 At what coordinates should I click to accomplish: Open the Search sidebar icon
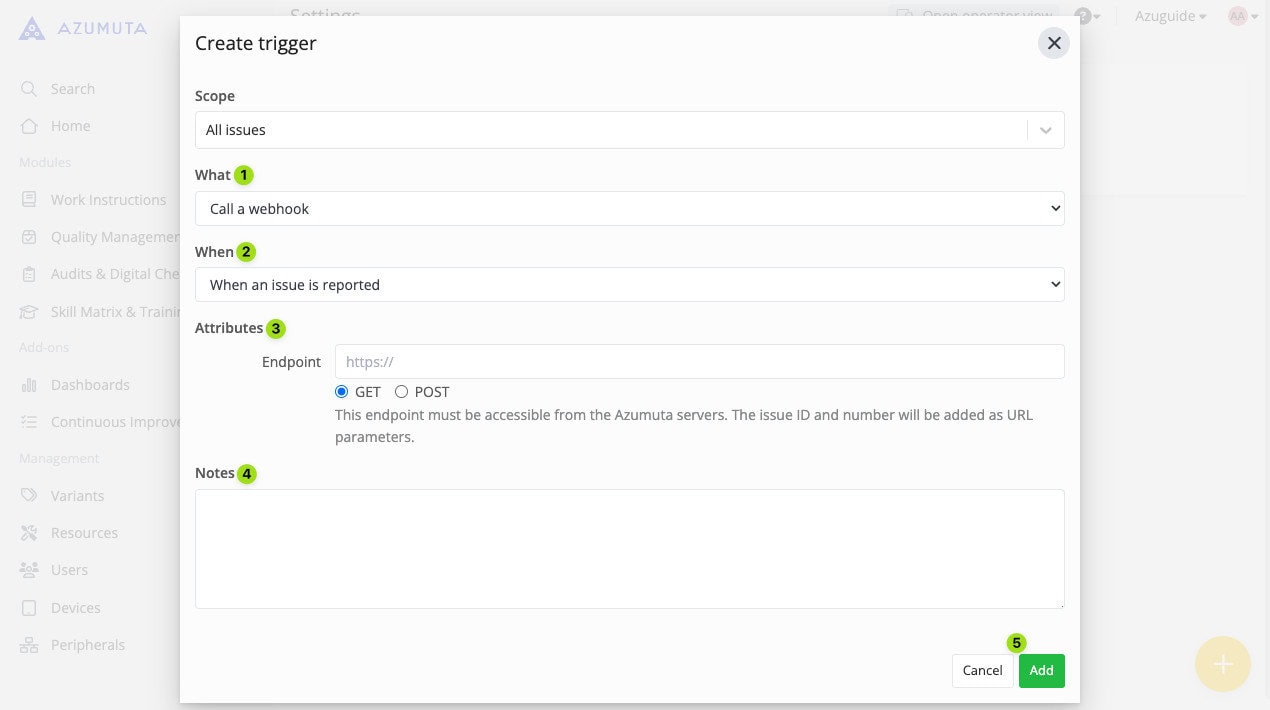point(29,88)
